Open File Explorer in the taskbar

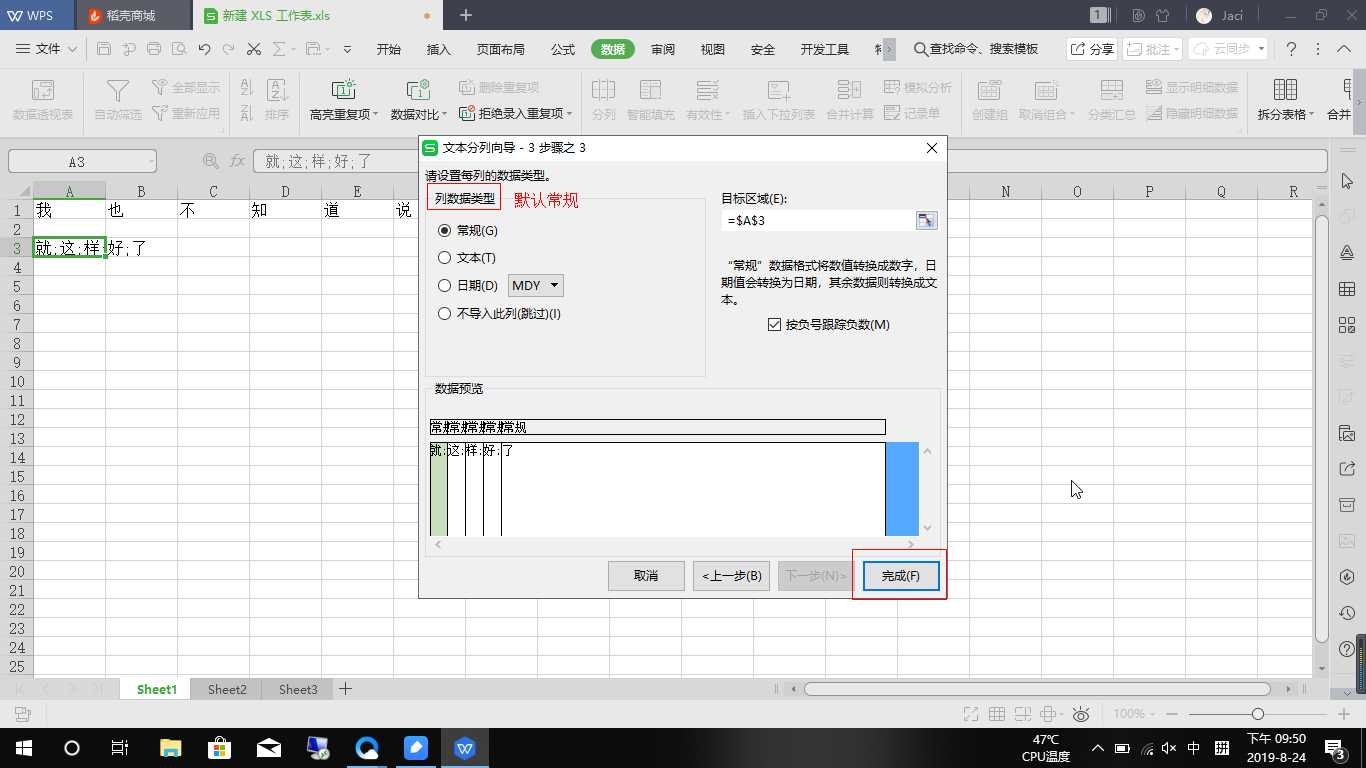171,748
